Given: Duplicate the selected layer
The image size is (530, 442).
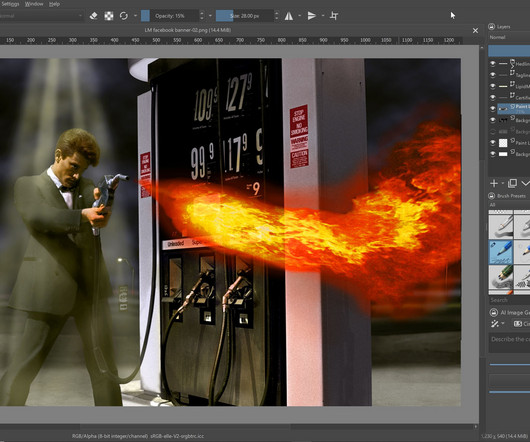Looking at the screenshot, I should (512, 183).
